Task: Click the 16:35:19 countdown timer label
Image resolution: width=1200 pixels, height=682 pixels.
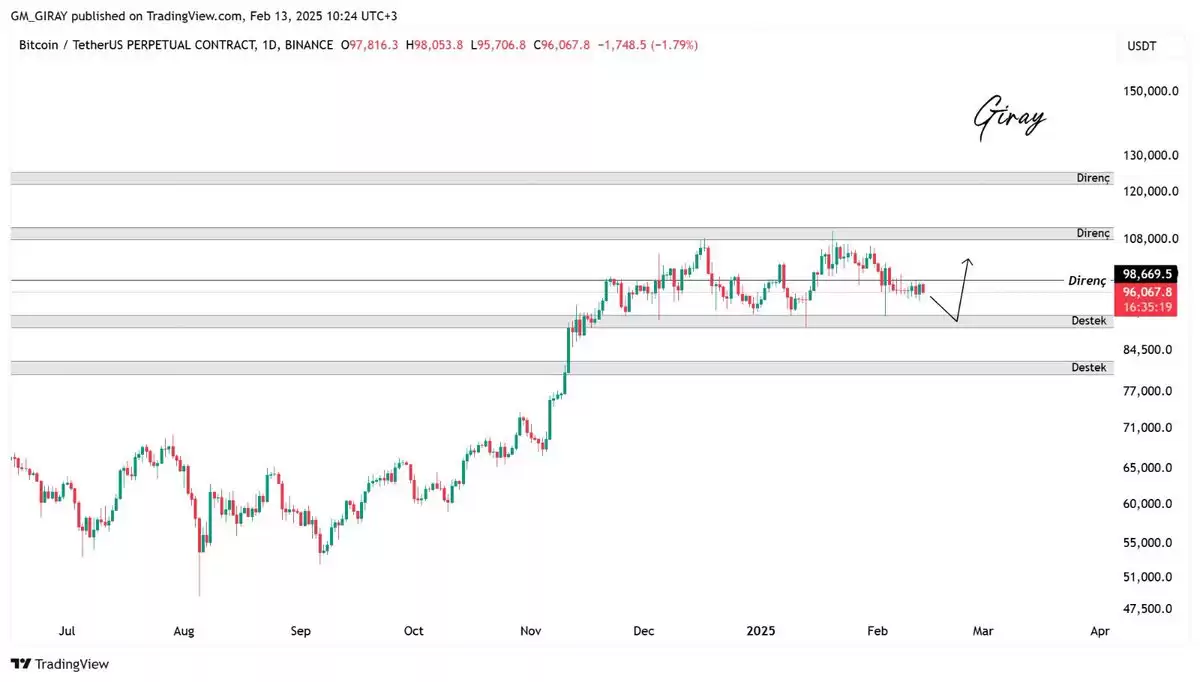Action: (x=1147, y=308)
